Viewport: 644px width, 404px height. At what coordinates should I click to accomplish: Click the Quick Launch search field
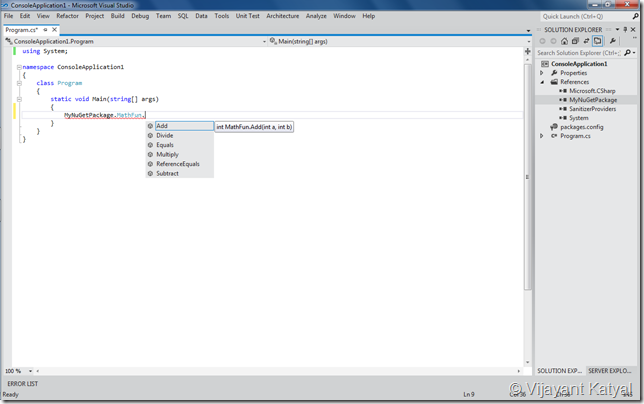[x=586, y=16]
